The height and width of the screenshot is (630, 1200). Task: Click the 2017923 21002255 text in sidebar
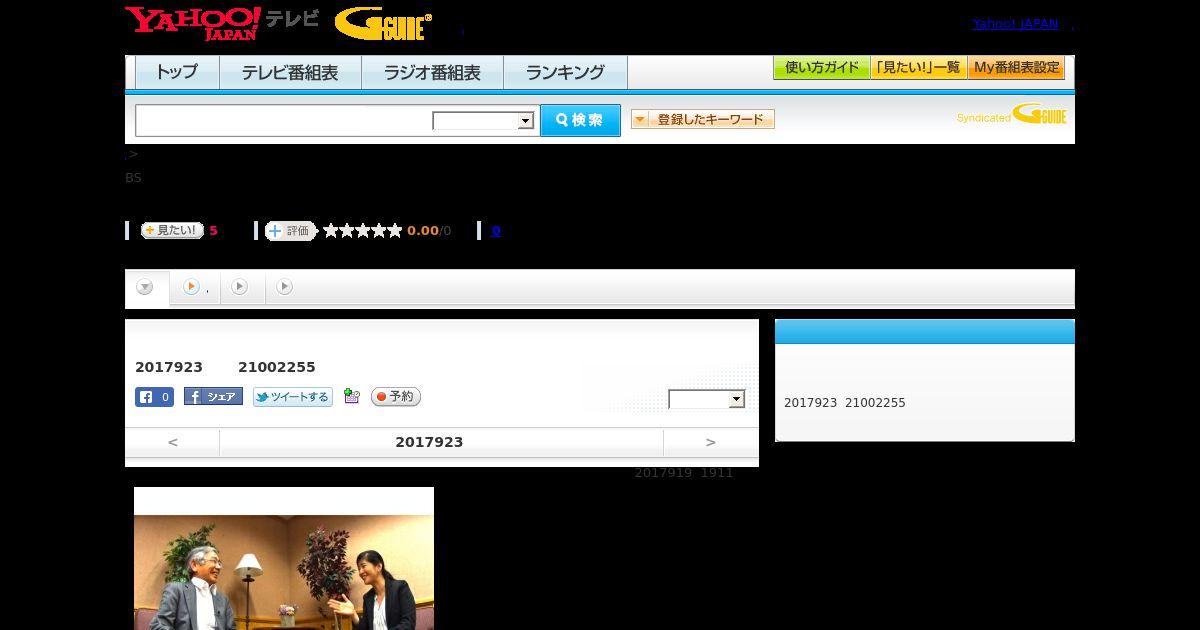(845, 403)
